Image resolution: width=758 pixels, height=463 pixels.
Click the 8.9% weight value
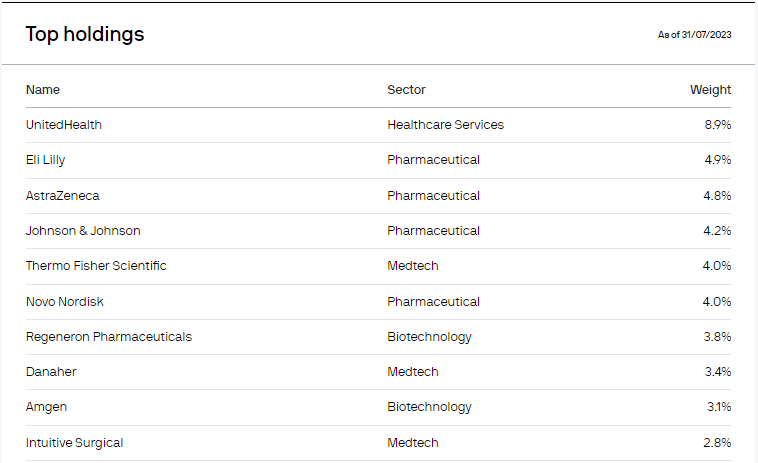tap(717, 125)
